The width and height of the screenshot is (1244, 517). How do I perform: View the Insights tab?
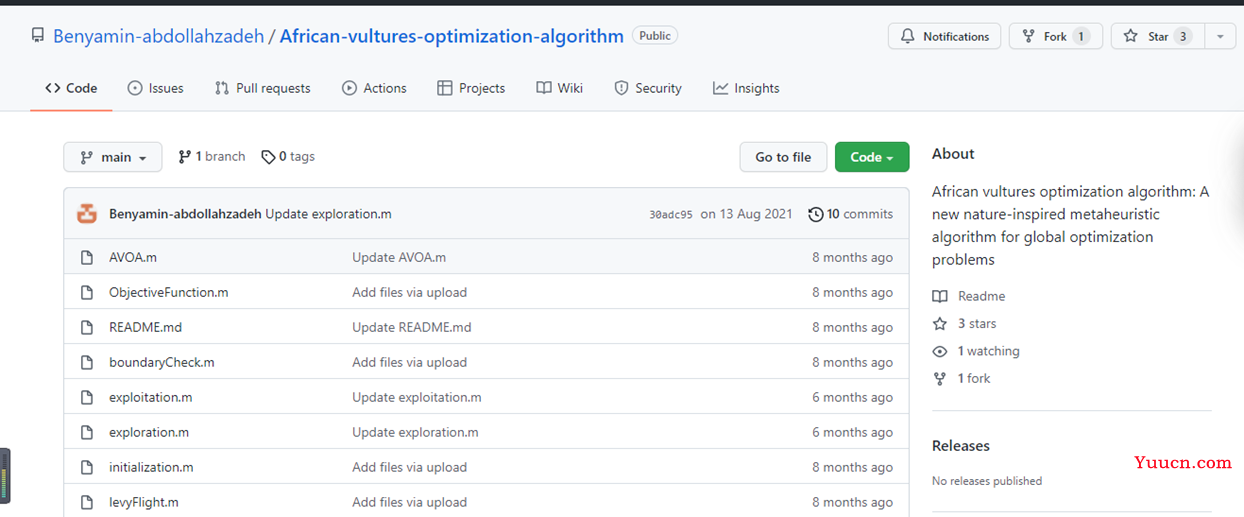coord(746,88)
